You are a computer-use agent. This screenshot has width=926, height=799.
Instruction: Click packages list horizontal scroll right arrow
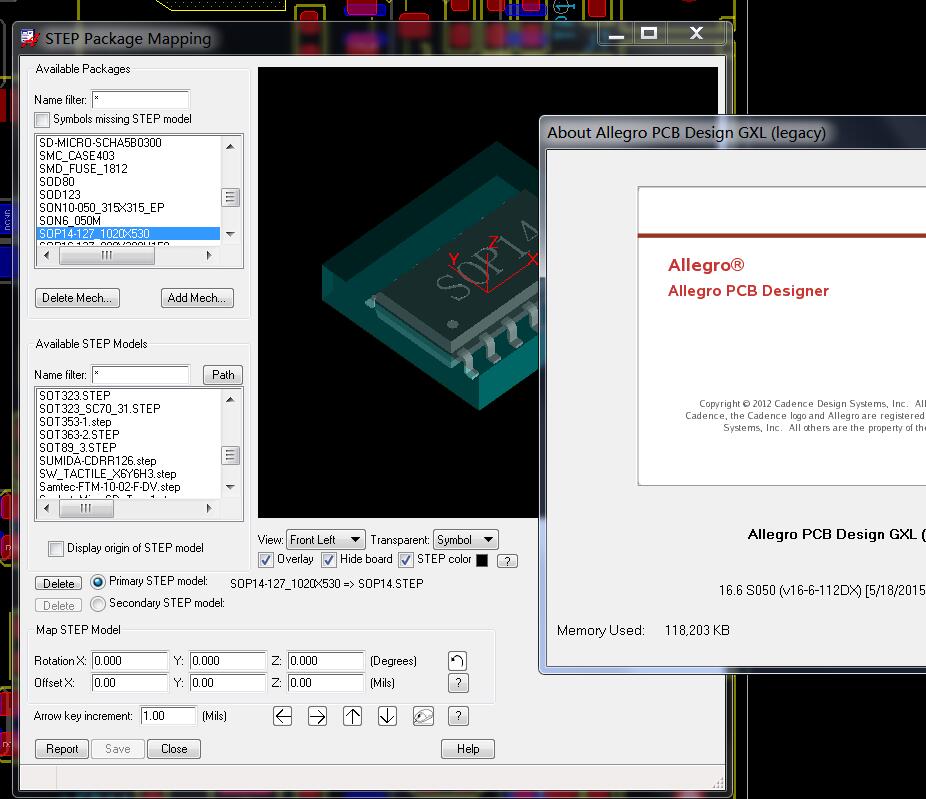pos(209,256)
